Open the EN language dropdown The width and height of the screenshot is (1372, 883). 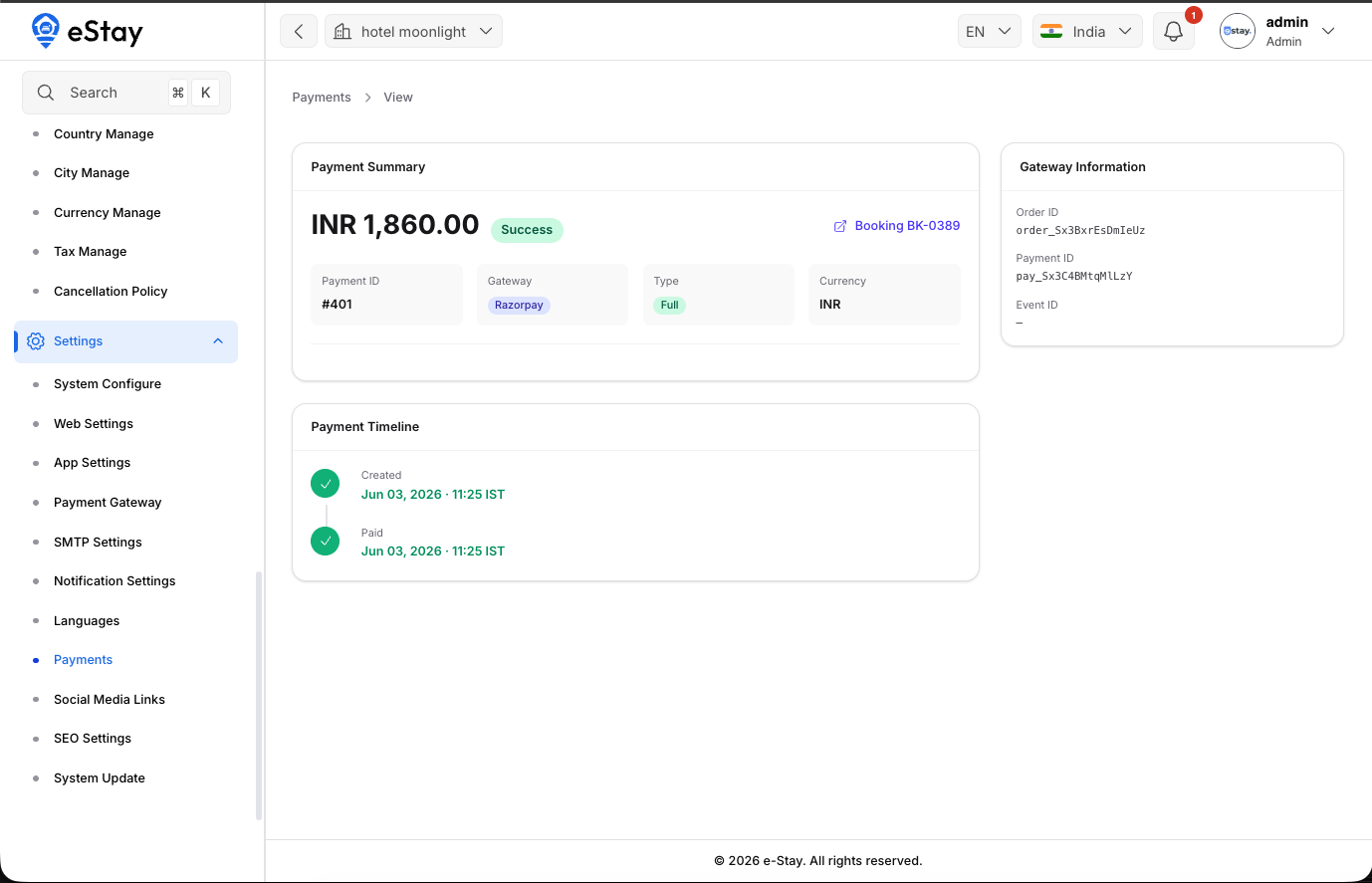coord(989,31)
